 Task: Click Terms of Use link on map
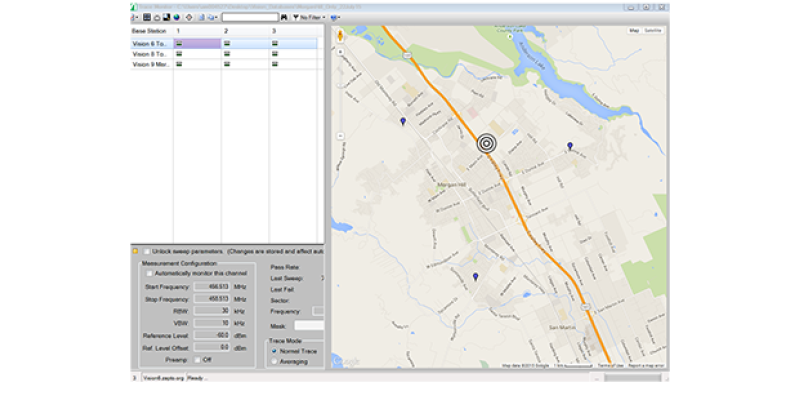(610, 365)
